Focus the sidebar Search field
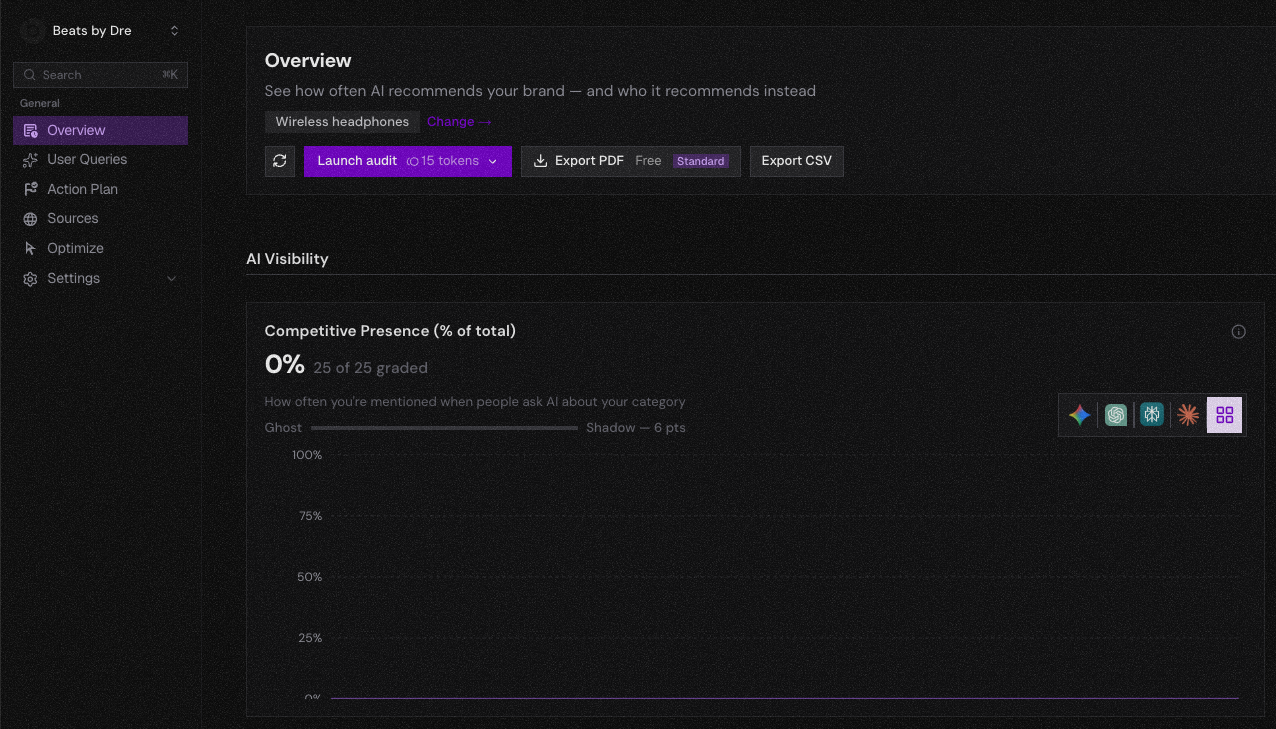Image resolution: width=1276 pixels, height=729 pixels. pyautogui.click(x=100, y=75)
